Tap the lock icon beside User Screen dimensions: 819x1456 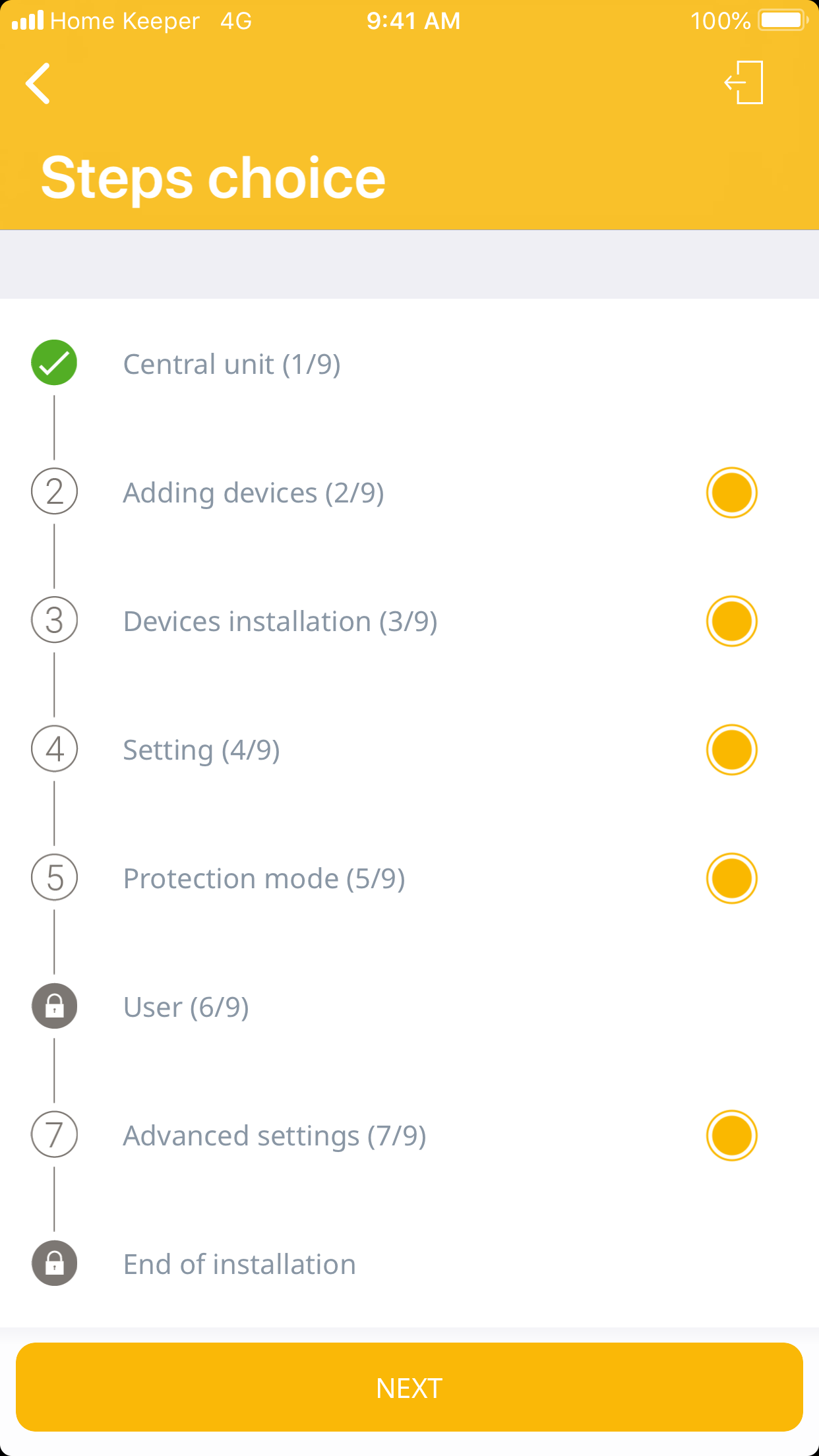pyautogui.click(x=54, y=1006)
